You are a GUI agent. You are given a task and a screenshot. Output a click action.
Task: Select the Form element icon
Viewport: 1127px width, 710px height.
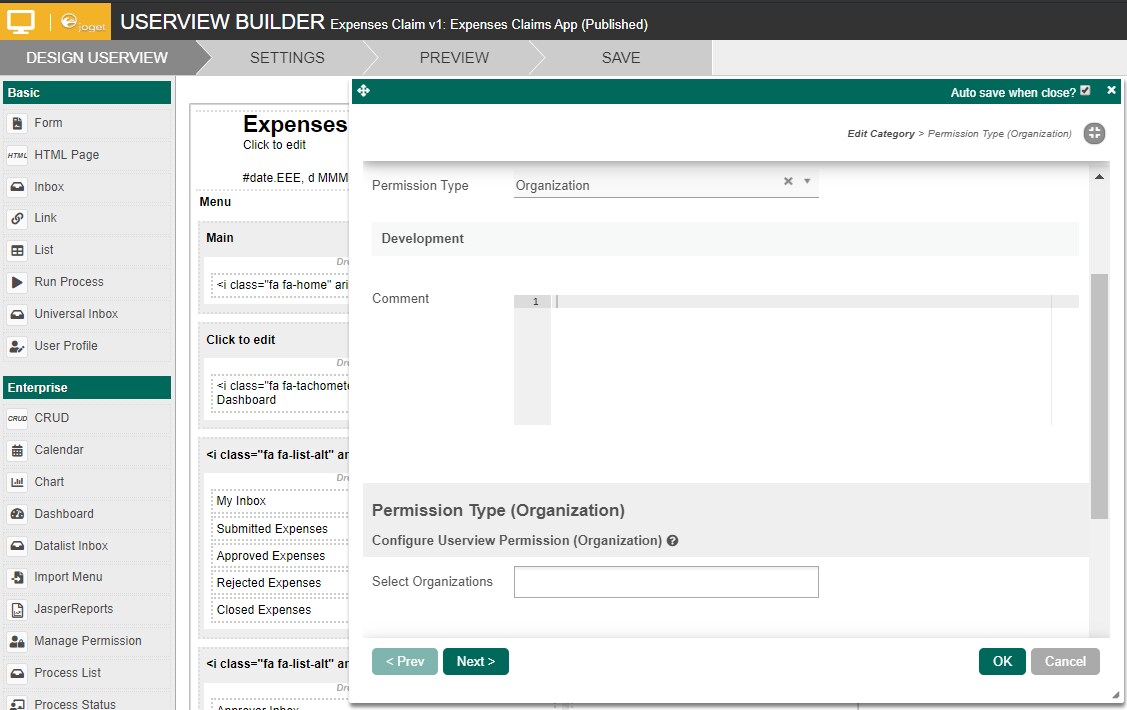pos(17,123)
